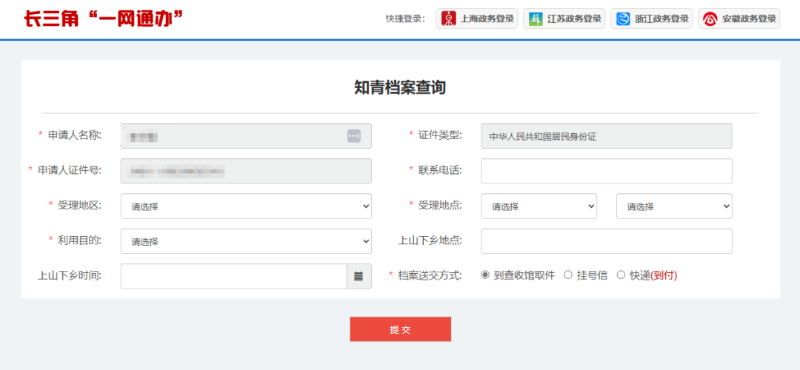Click the 上山下乡地点: label
800x370 pixels.
click(430, 240)
